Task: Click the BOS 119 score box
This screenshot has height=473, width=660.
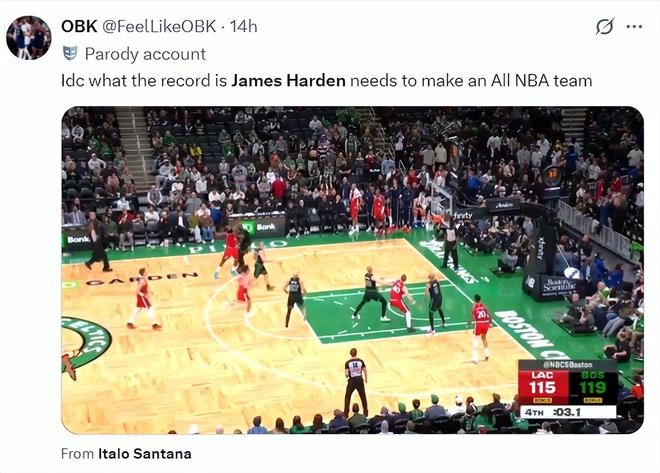Action: pyautogui.click(x=593, y=386)
